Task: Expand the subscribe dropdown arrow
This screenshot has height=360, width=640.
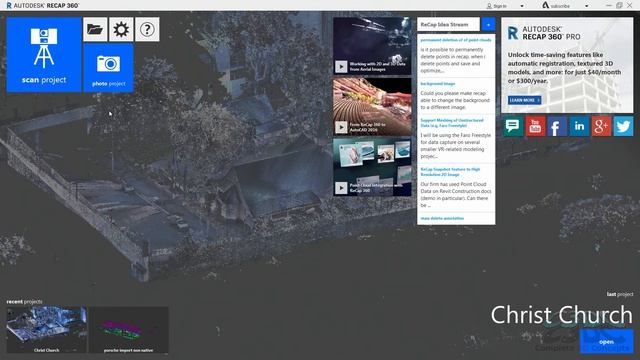Action: [x=587, y=6]
